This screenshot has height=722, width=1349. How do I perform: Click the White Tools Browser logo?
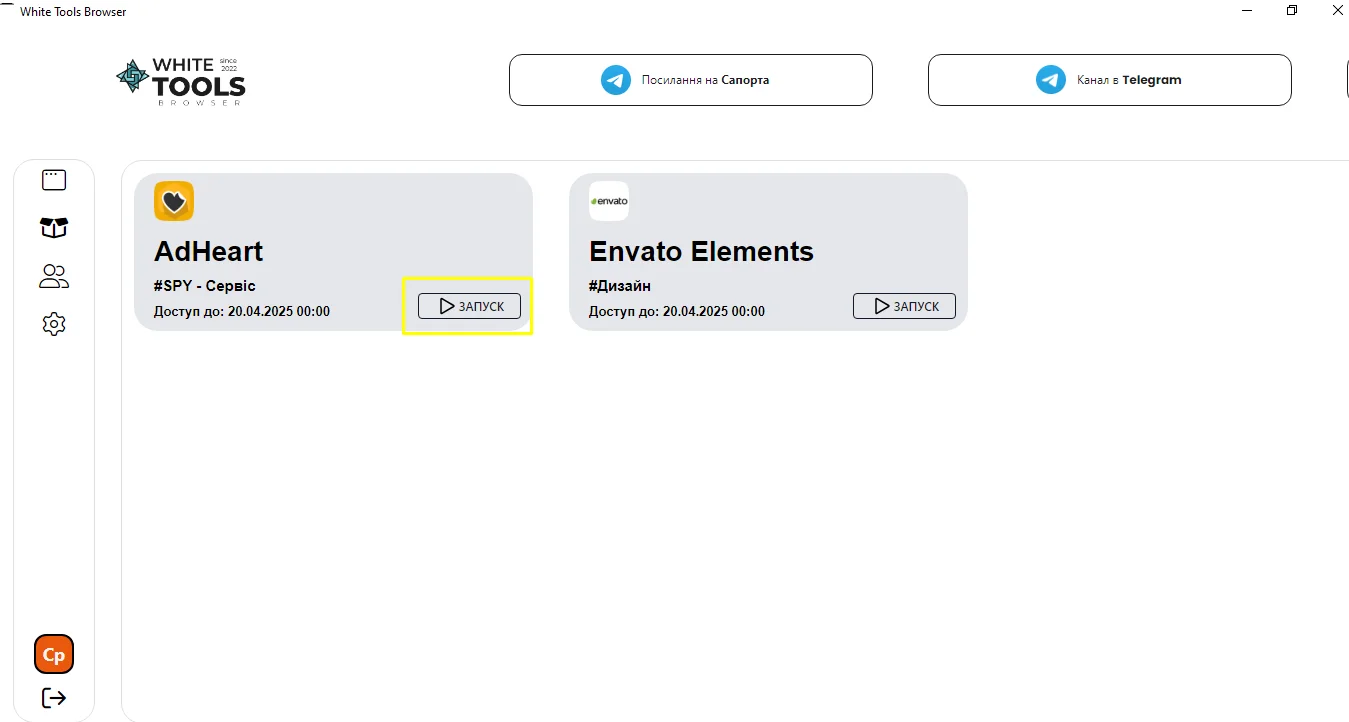(x=181, y=81)
